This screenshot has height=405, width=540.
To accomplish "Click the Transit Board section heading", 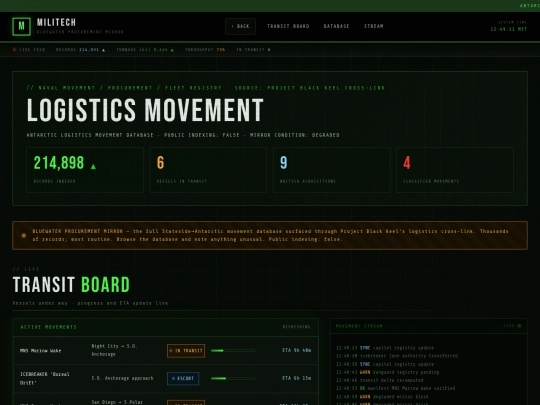I will point(71,285).
